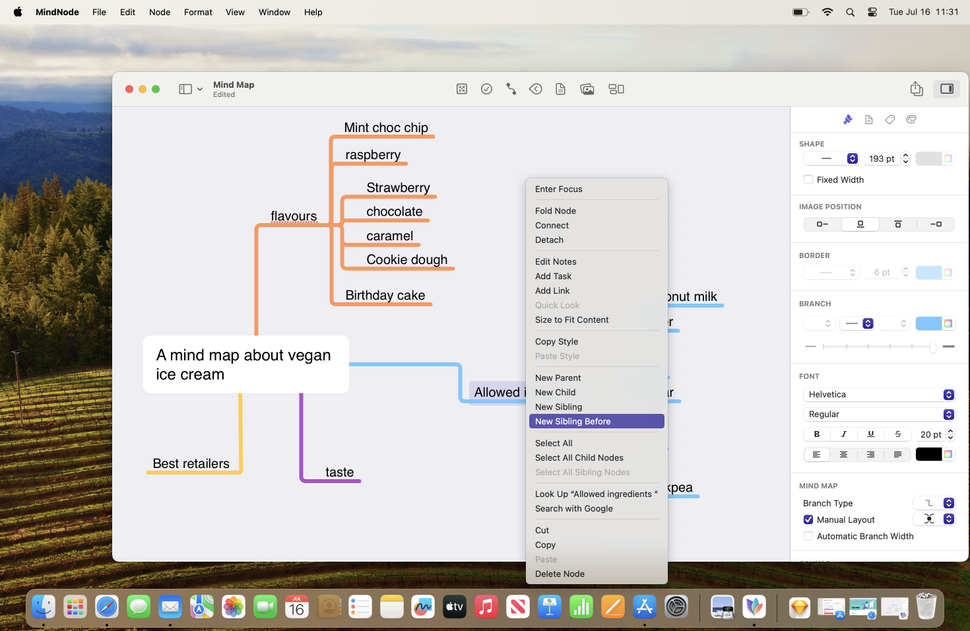This screenshot has width=970, height=631.
Task: Enable the Fixed Width checkbox
Action: point(808,179)
